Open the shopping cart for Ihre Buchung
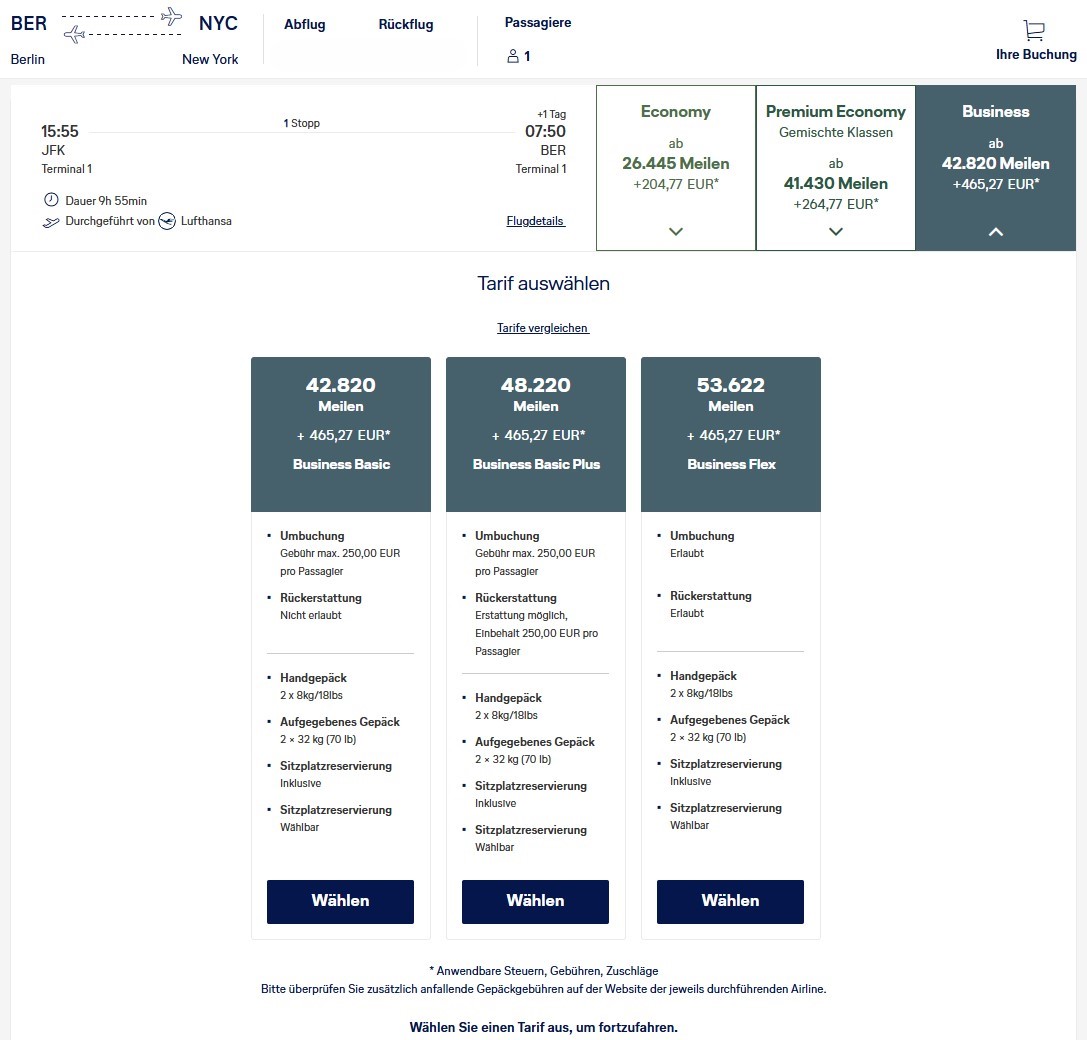Screen dimensions: 1087x1040 (x=1032, y=31)
